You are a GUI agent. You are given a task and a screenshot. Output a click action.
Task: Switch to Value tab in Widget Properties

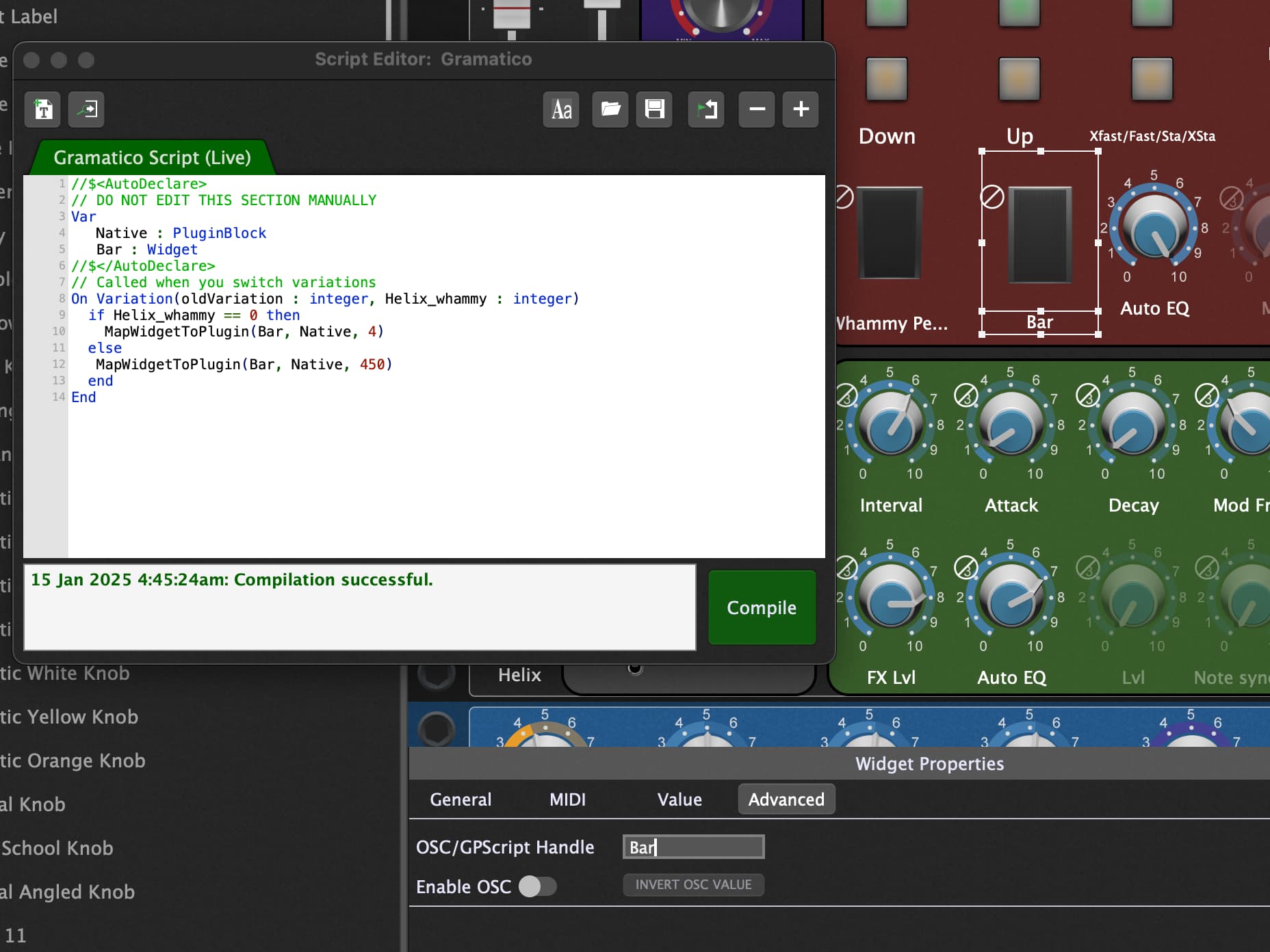pos(679,799)
